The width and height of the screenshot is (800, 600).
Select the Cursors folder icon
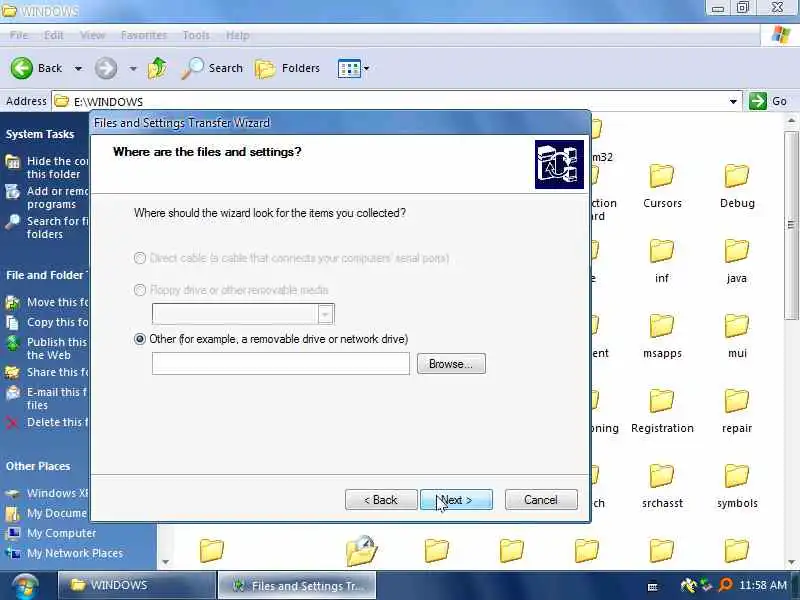tap(662, 176)
